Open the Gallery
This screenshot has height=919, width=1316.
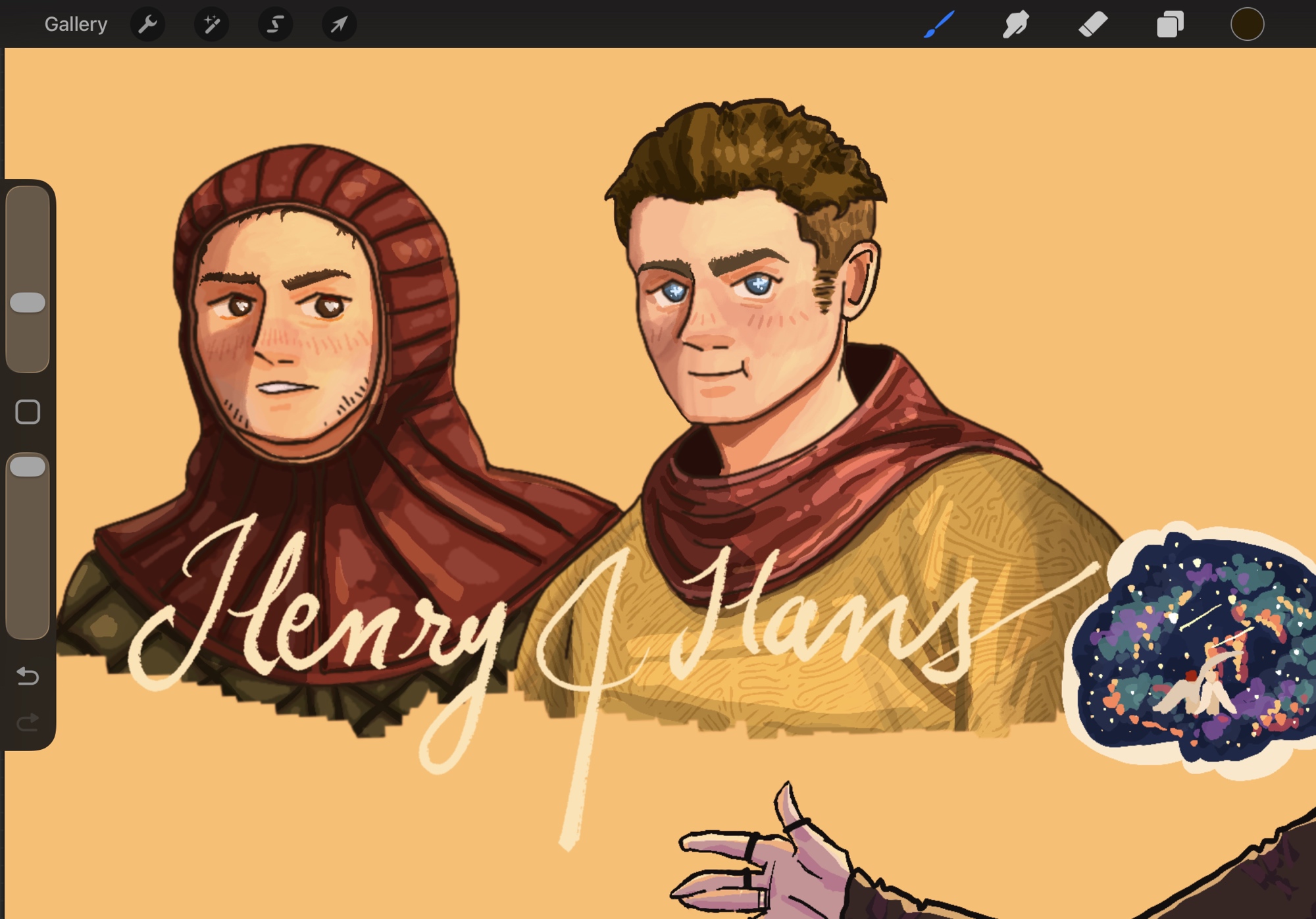[x=76, y=24]
